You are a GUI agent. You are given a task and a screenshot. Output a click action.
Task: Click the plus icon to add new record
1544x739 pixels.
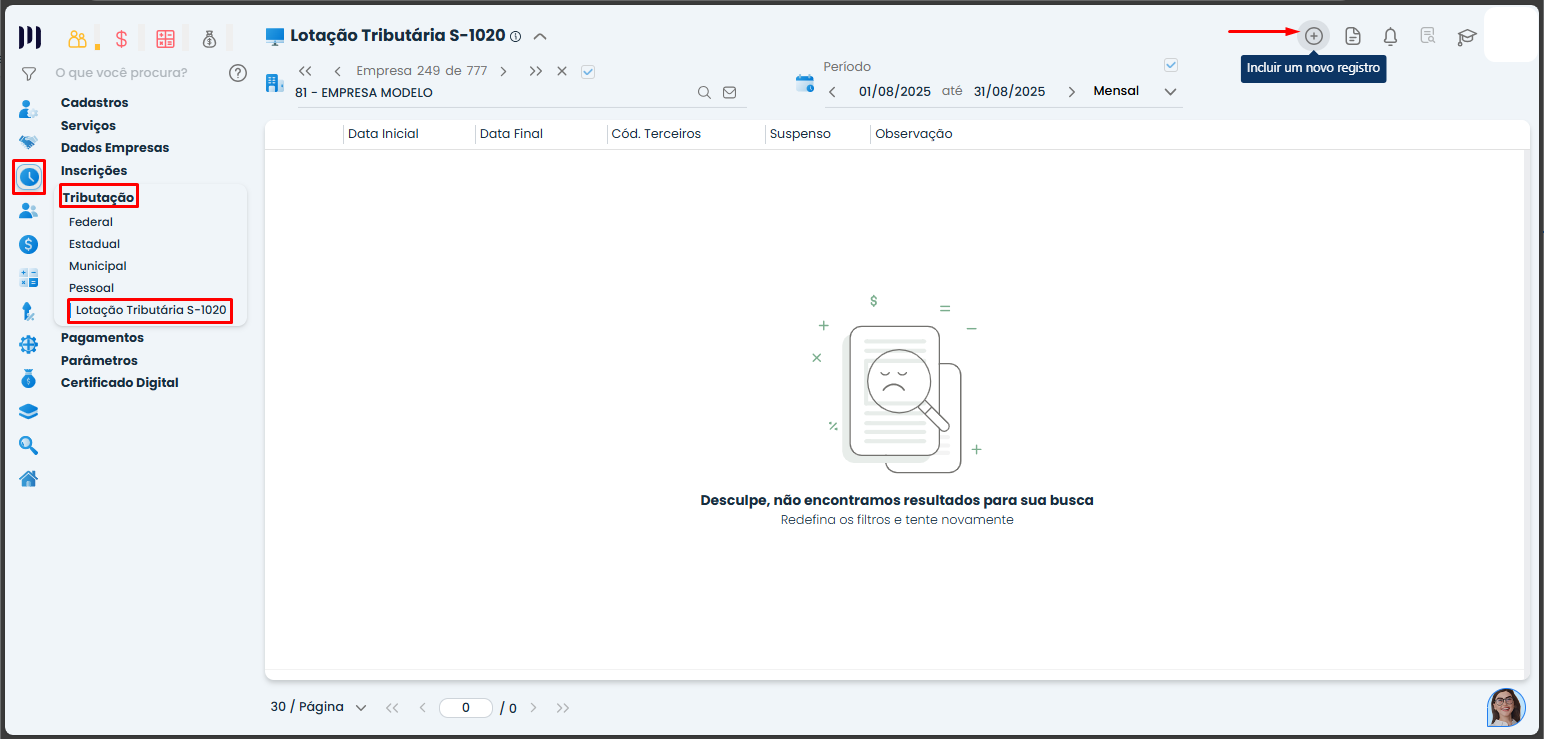coord(1314,36)
